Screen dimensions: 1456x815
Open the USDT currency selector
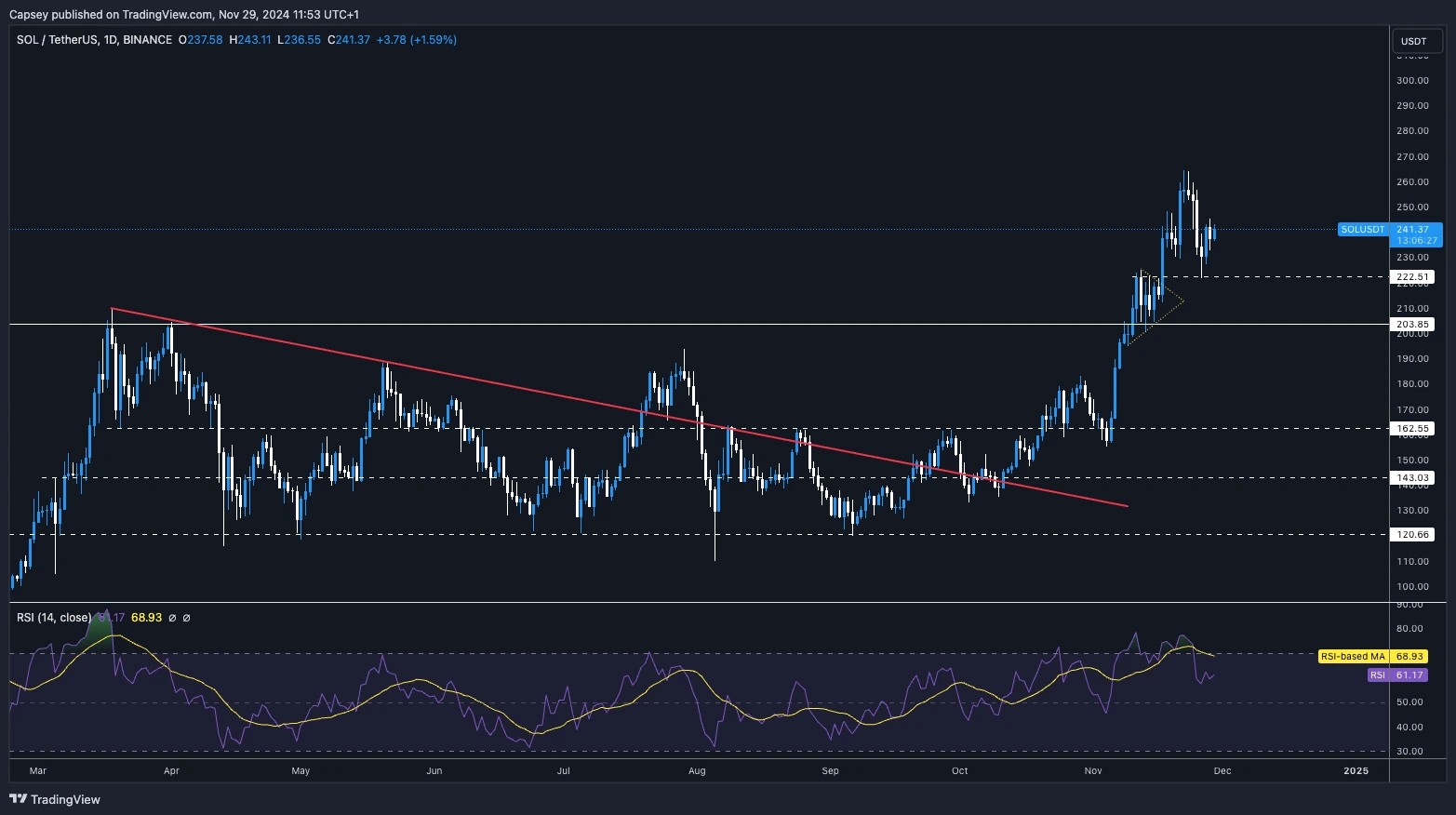click(1413, 41)
